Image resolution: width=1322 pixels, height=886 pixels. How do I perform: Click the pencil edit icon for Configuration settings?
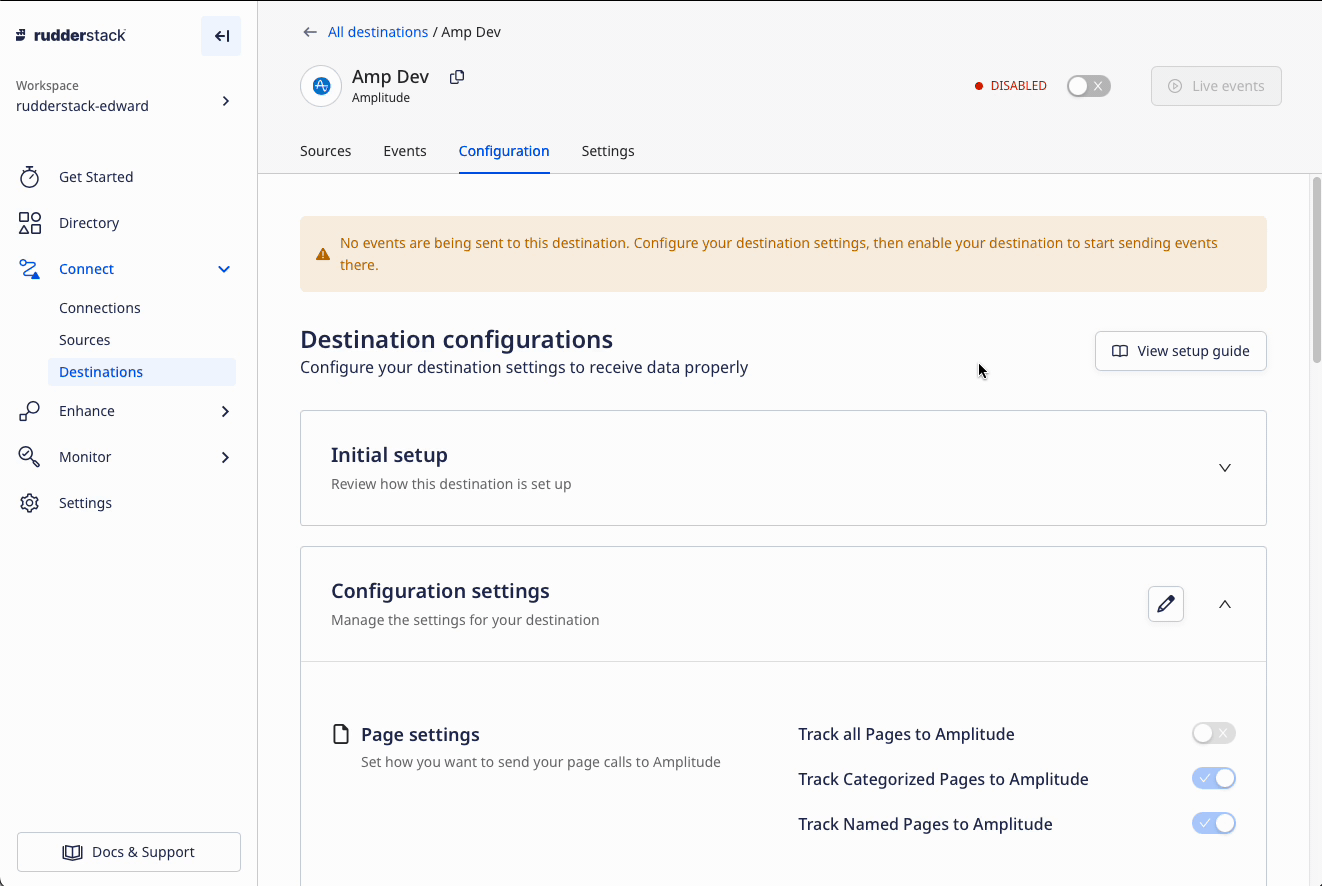tap(1165, 604)
